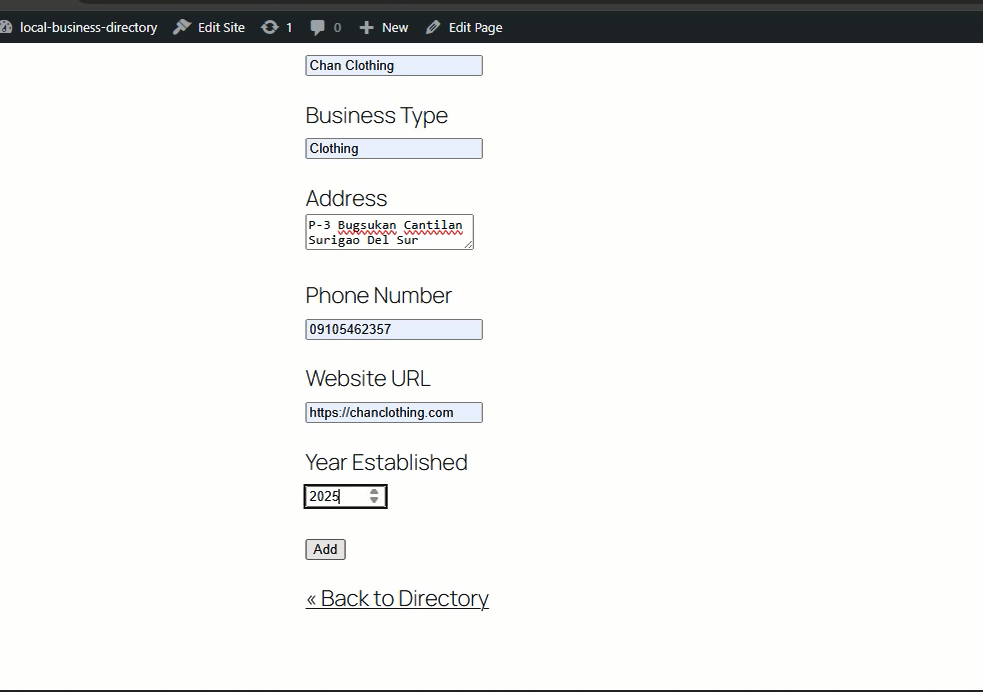This screenshot has height=692, width=983.
Task: Click into the Business Type field
Action: (x=393, y=149)
